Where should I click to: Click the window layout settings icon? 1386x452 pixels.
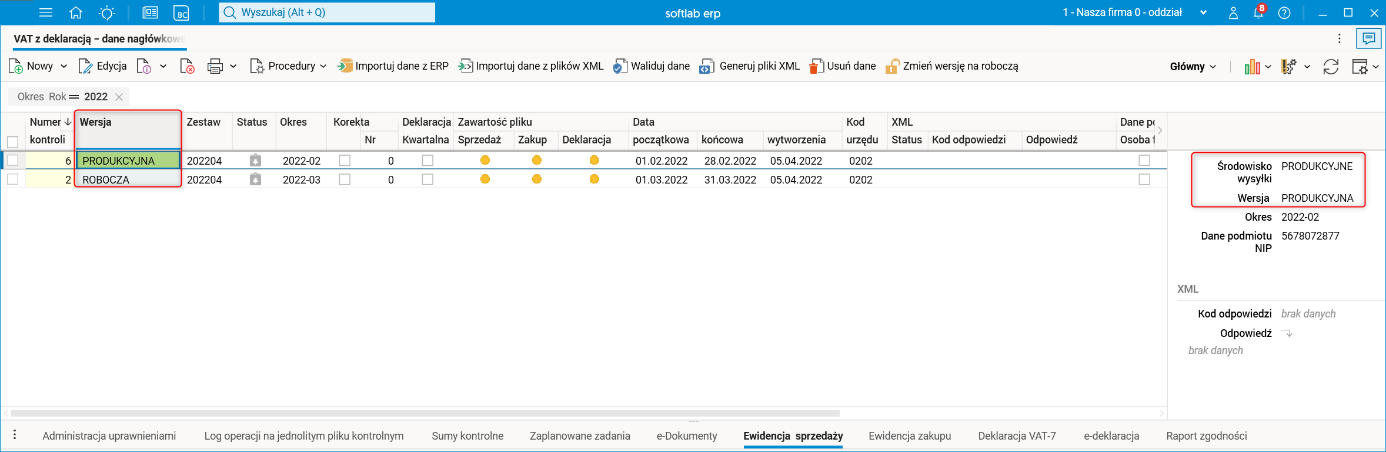(1360, 66)
